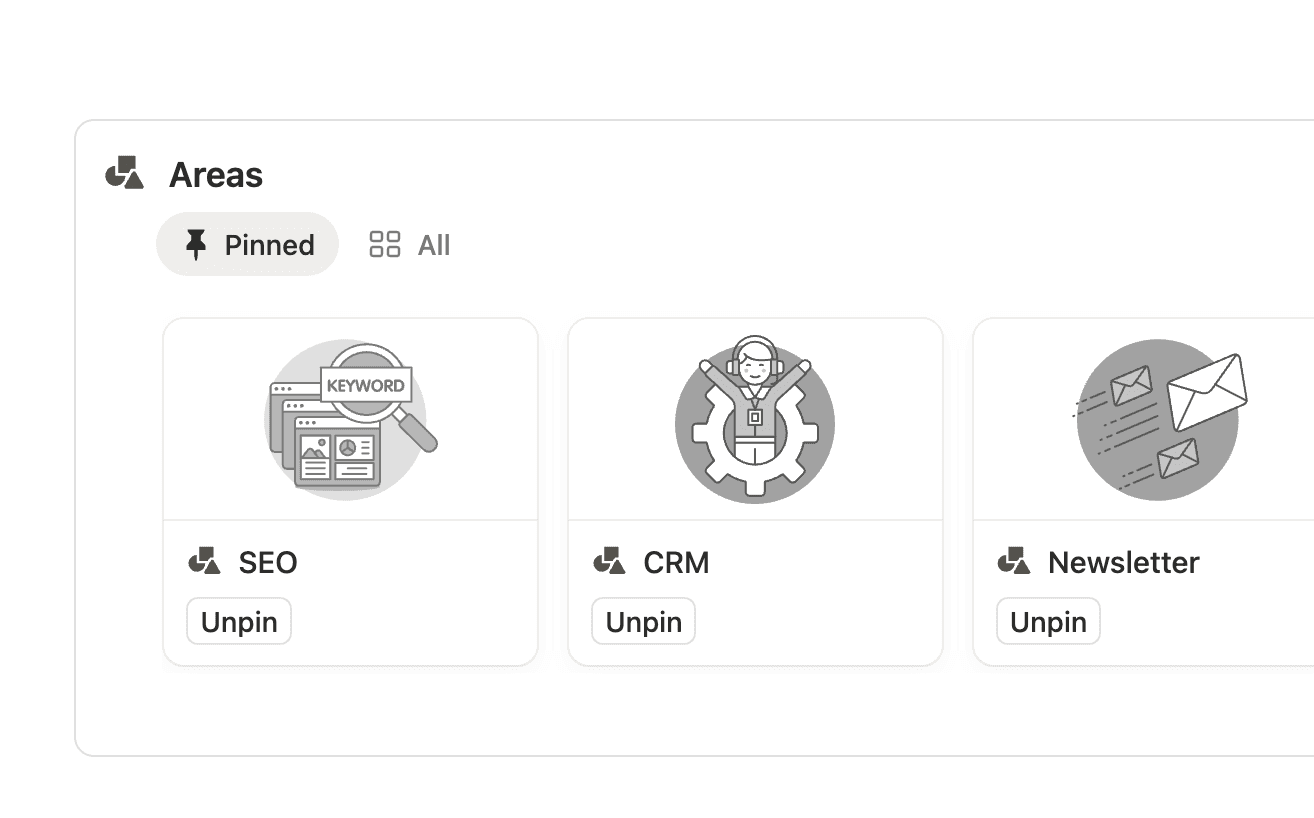The image size is (1314, 818).
Task: Unpin the SEO area
Action: [x=239, y=622]
